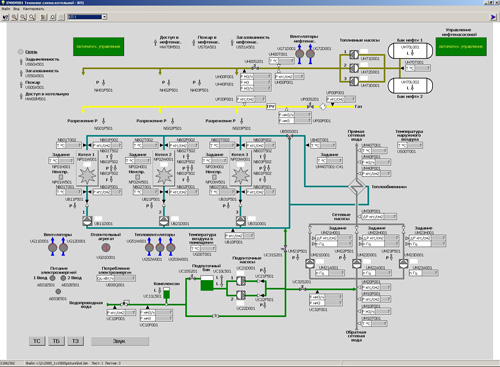Click the green Подпиточный бак tank icon

point(207,283)
